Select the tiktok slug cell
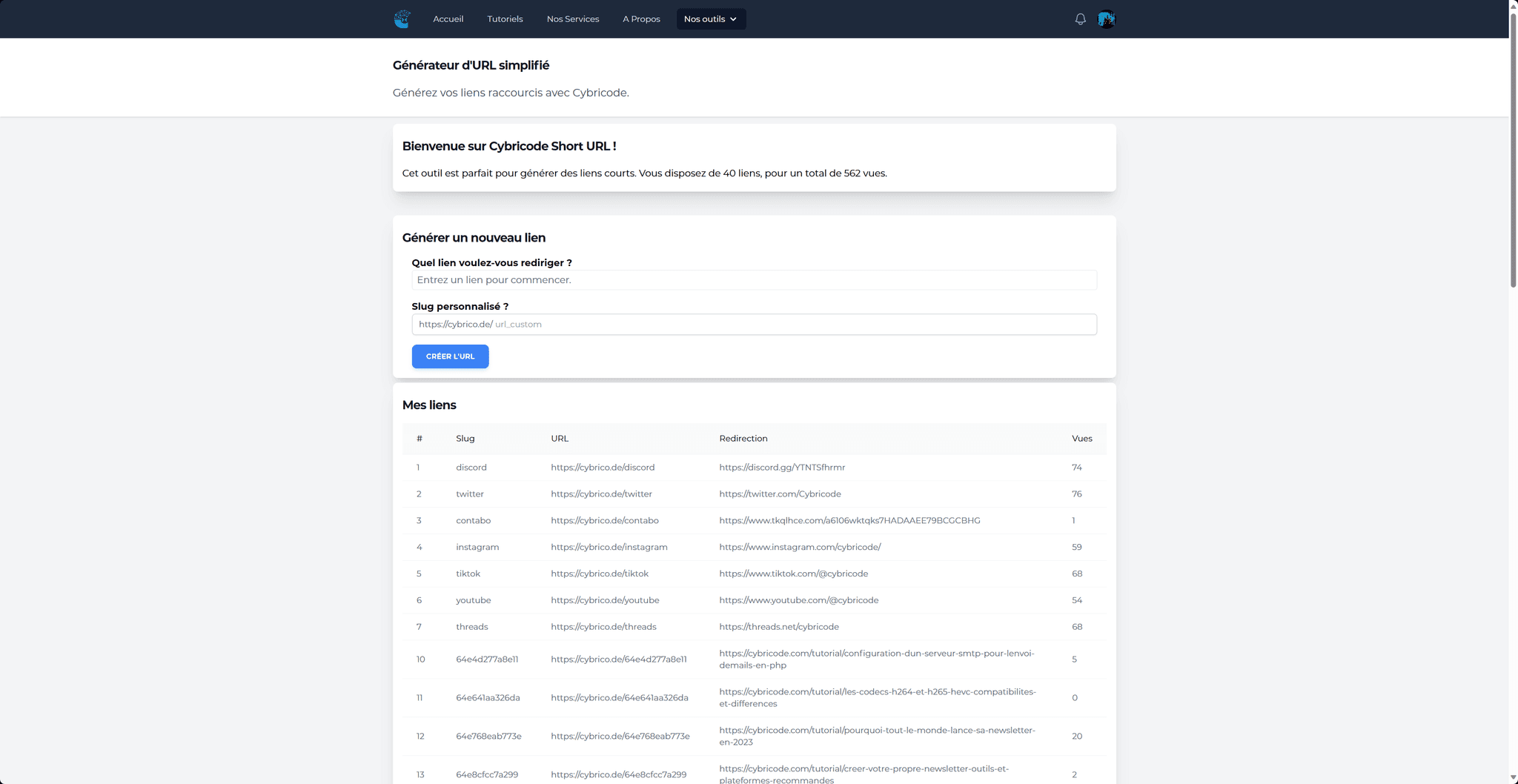The width and height of the screenshot is (1518, 784). click(x=468, y=574)
